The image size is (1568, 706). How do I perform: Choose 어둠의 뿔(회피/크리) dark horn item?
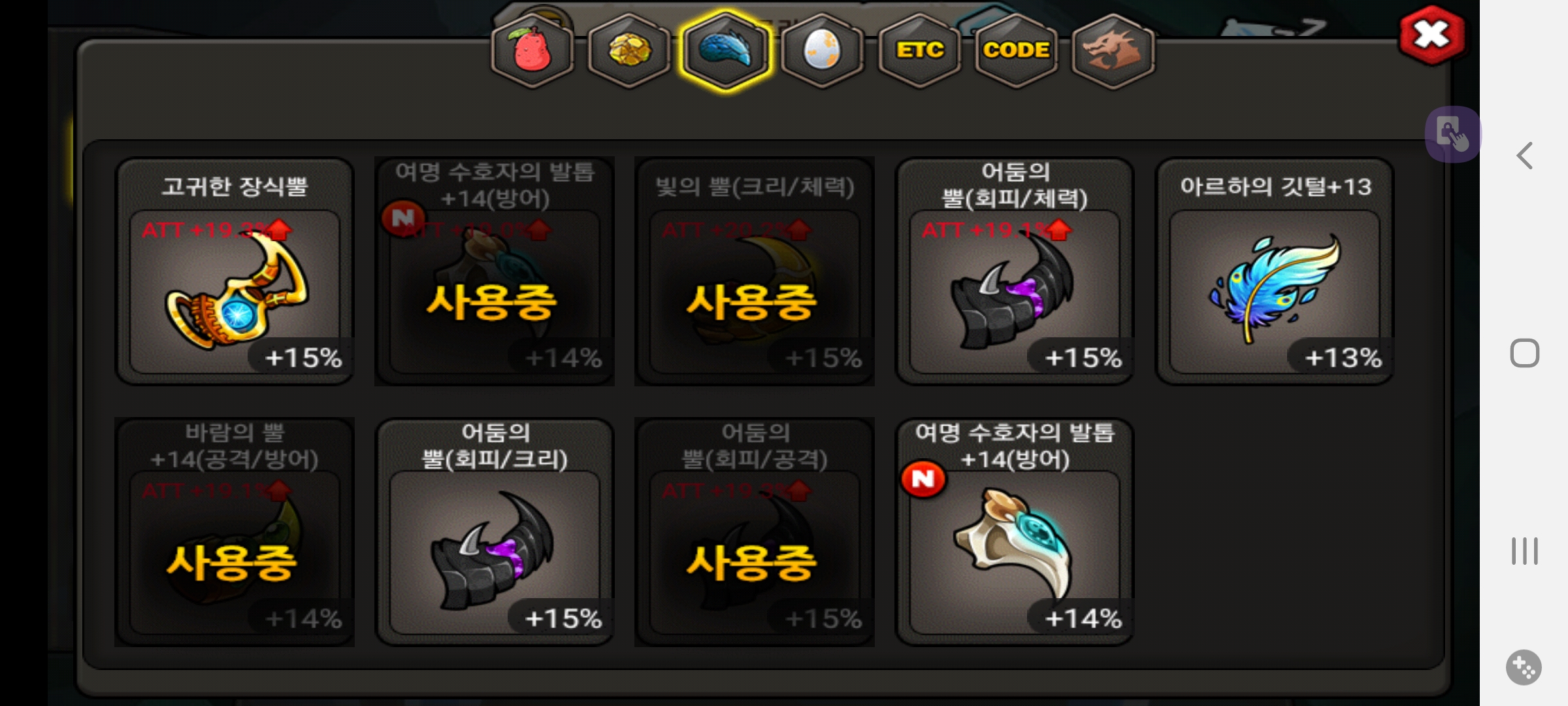pyautogui.click(x=495, y=532)
